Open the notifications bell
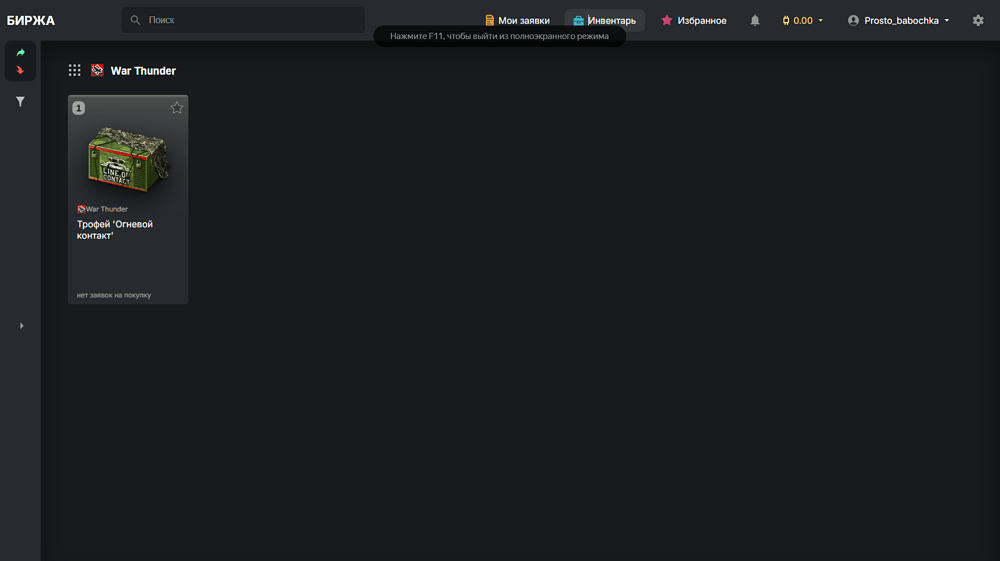The width and height of the screenshot is (1000, 561). (755, 20)
